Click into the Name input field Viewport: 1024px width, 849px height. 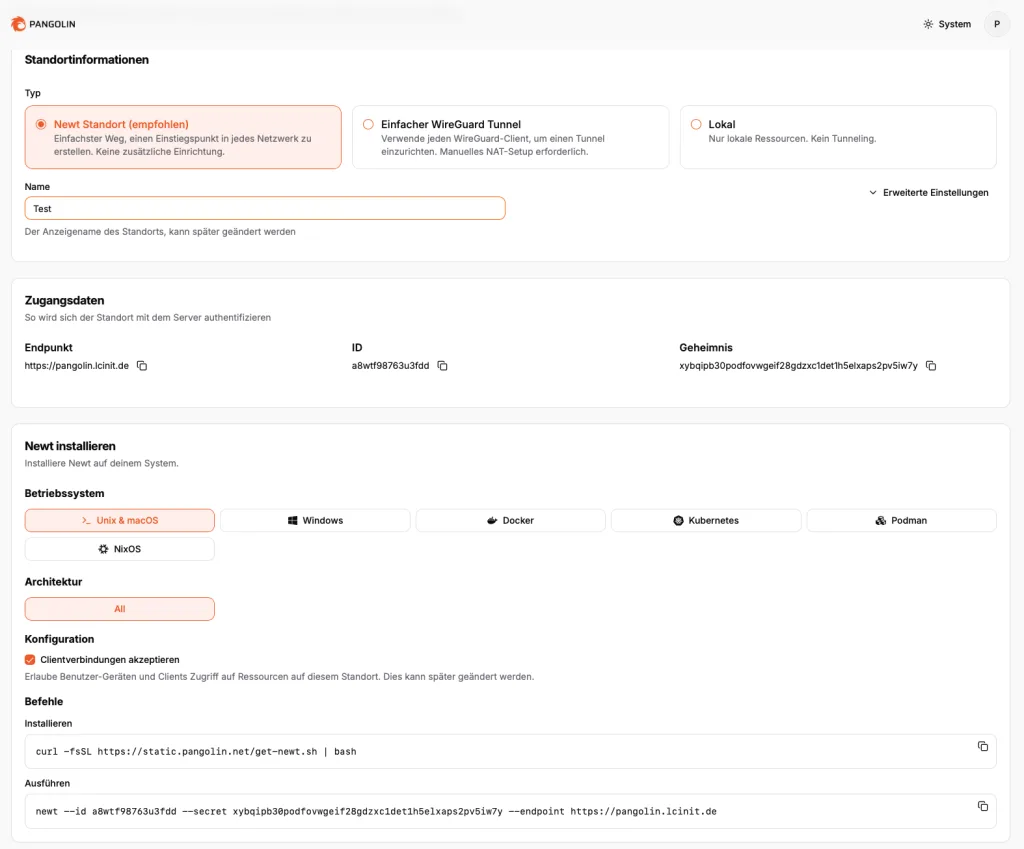tap(265, 208)
